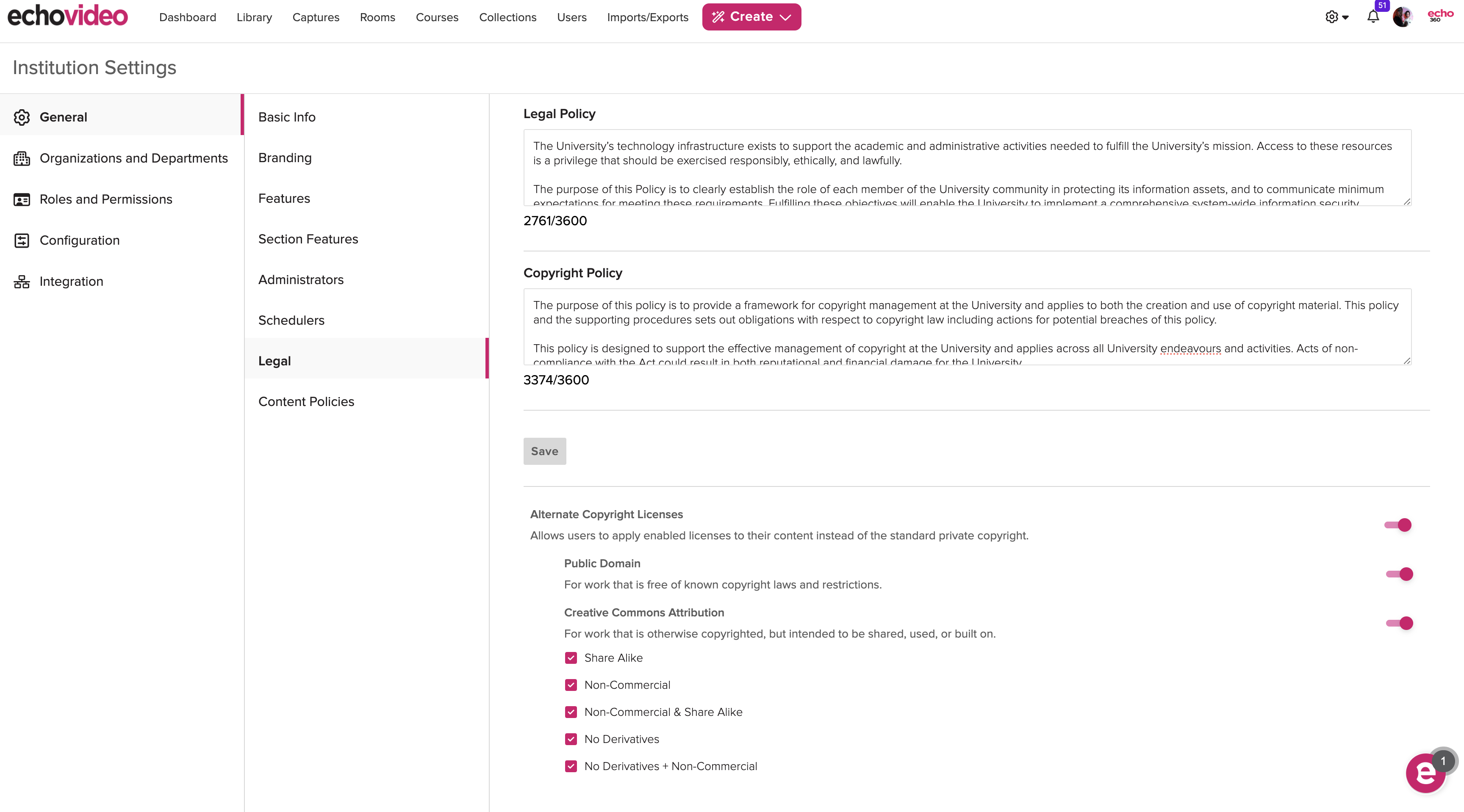Navigate to Captures section
The height and width of the screenshot is (812, 1464).
click(x=314, y=16)
